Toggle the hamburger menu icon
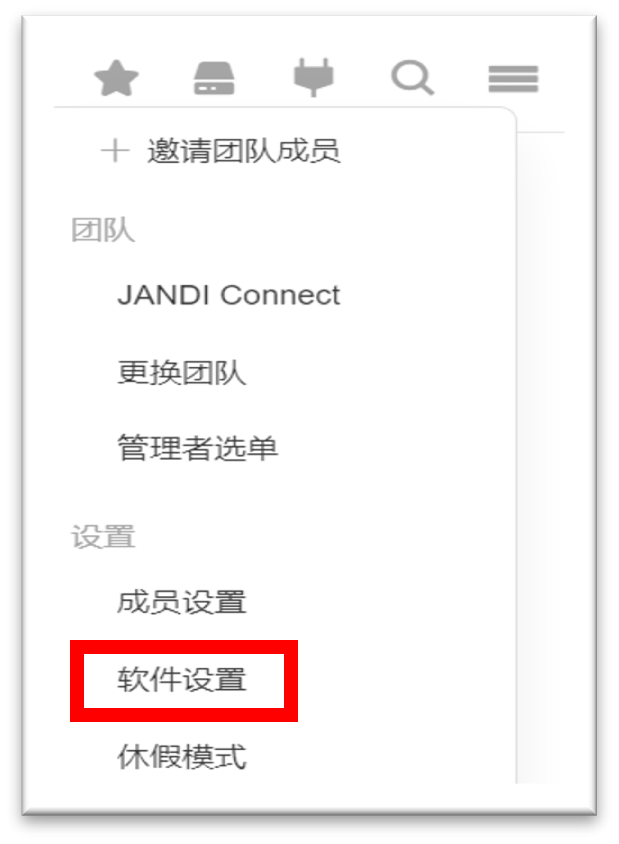This screenshot has height=844, width=619. (513, 79)
